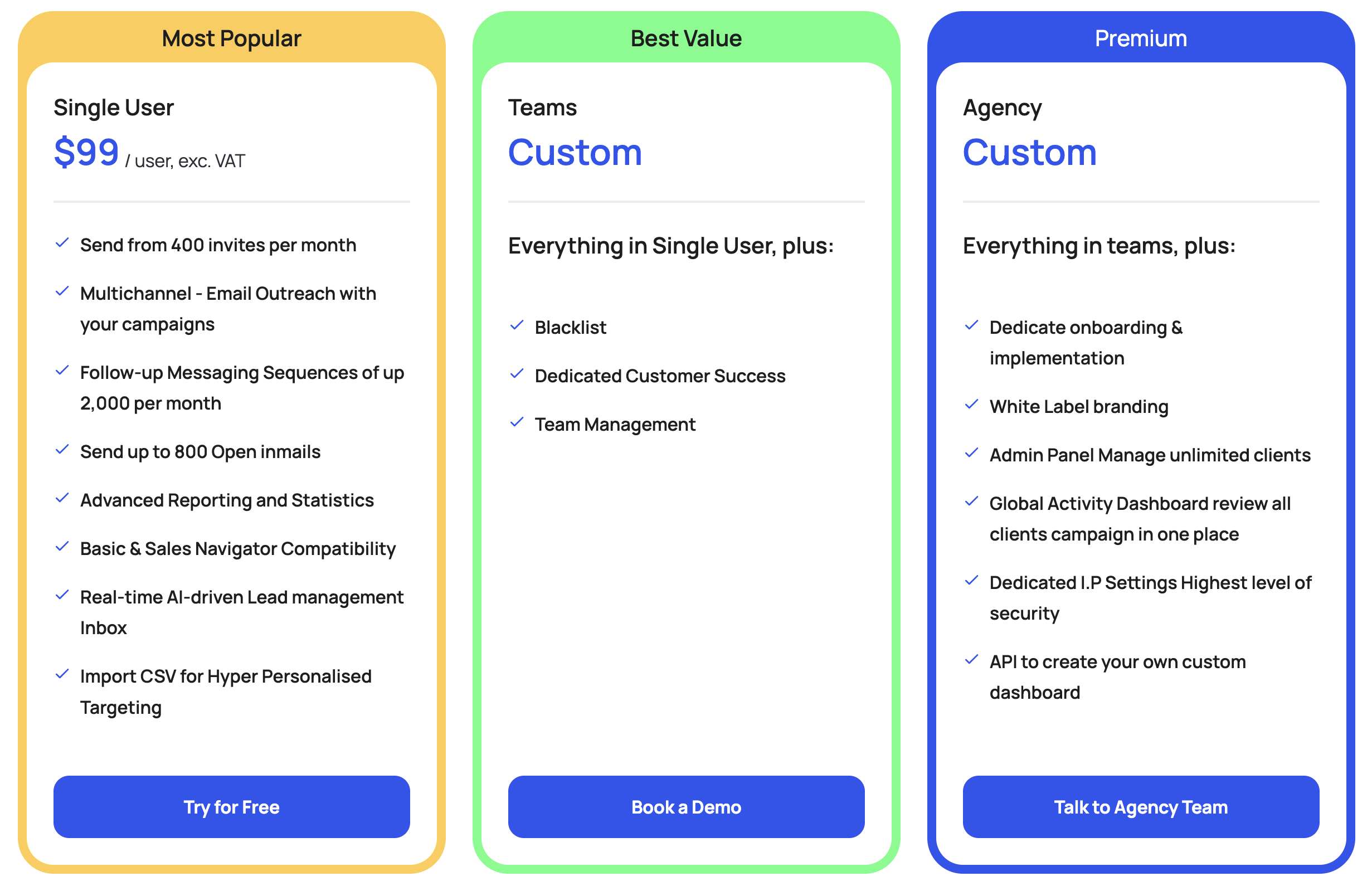This screenshot has height=886, width=1372.
Task: Click checkmark next to Blacklist feature
Action: [x=517, y=325]
